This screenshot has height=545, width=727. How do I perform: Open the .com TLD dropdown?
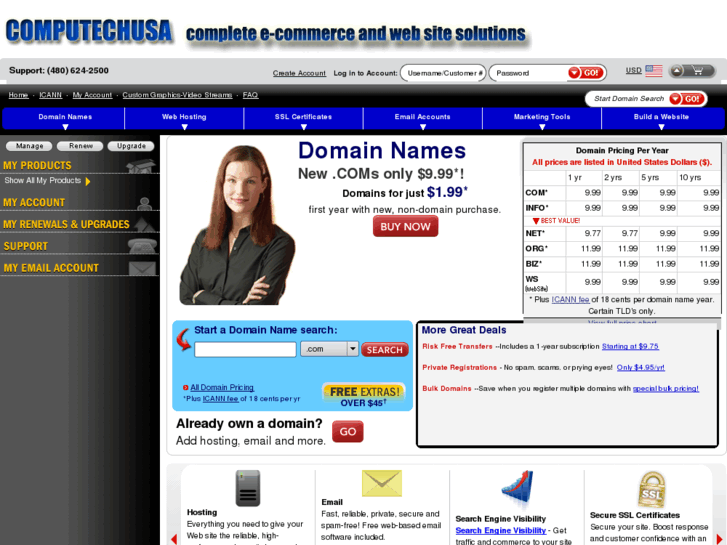329,349
